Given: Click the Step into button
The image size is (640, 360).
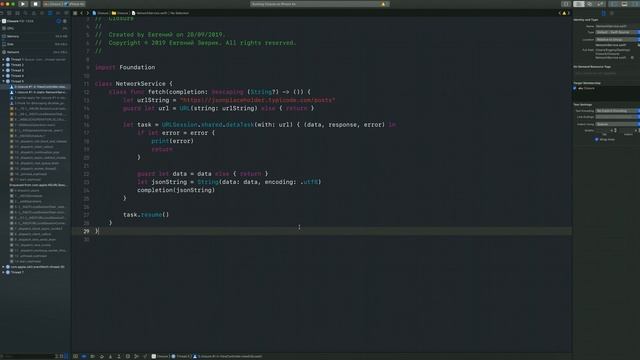Looking at the screenshot, I should click(x=110, y=356).
